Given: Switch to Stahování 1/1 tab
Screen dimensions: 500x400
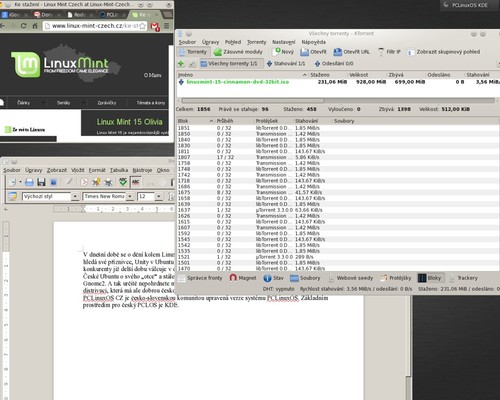Looking at the screenshot, I should [286, 63].
